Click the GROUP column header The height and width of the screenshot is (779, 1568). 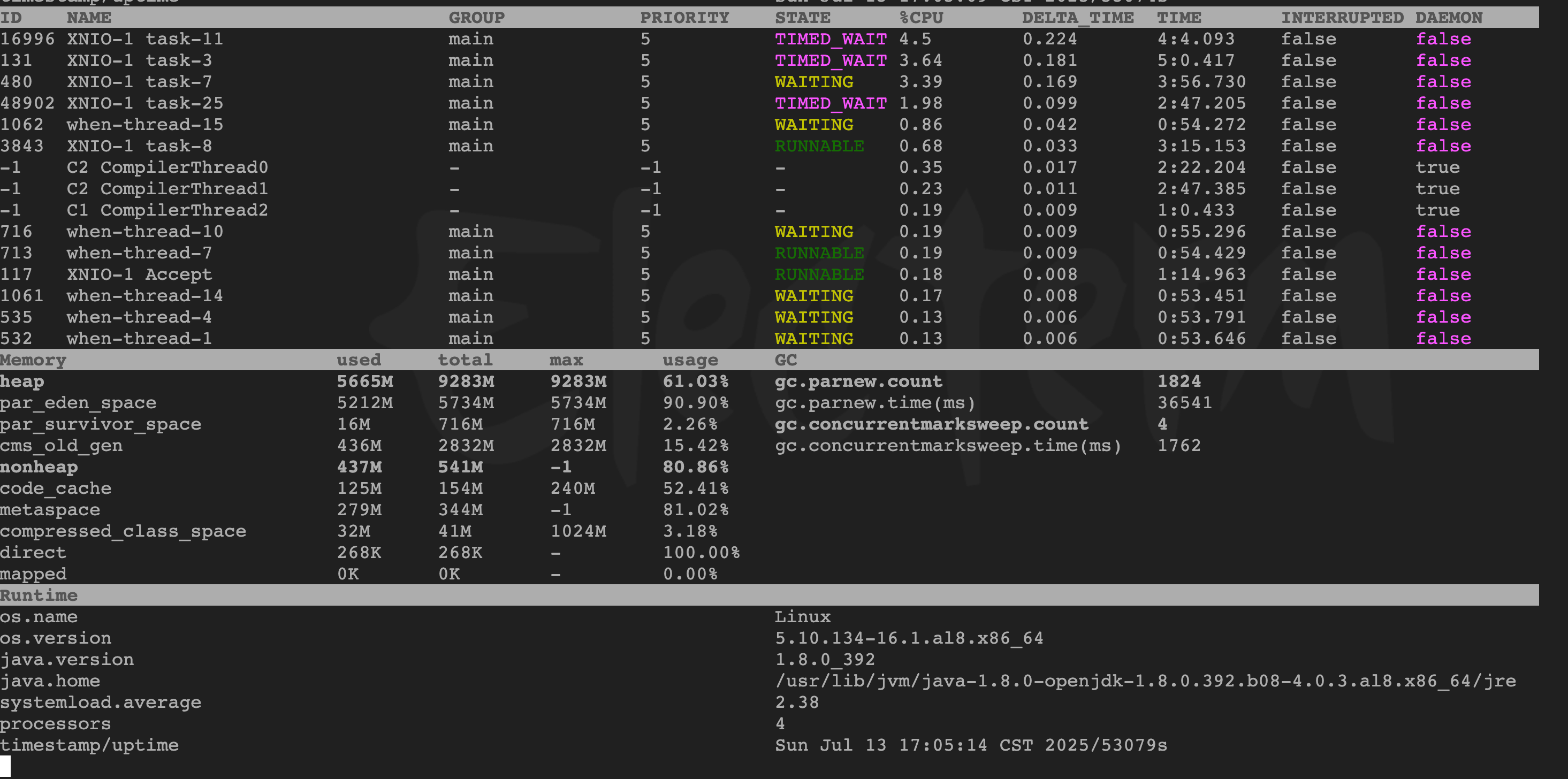tap(477, 18)
